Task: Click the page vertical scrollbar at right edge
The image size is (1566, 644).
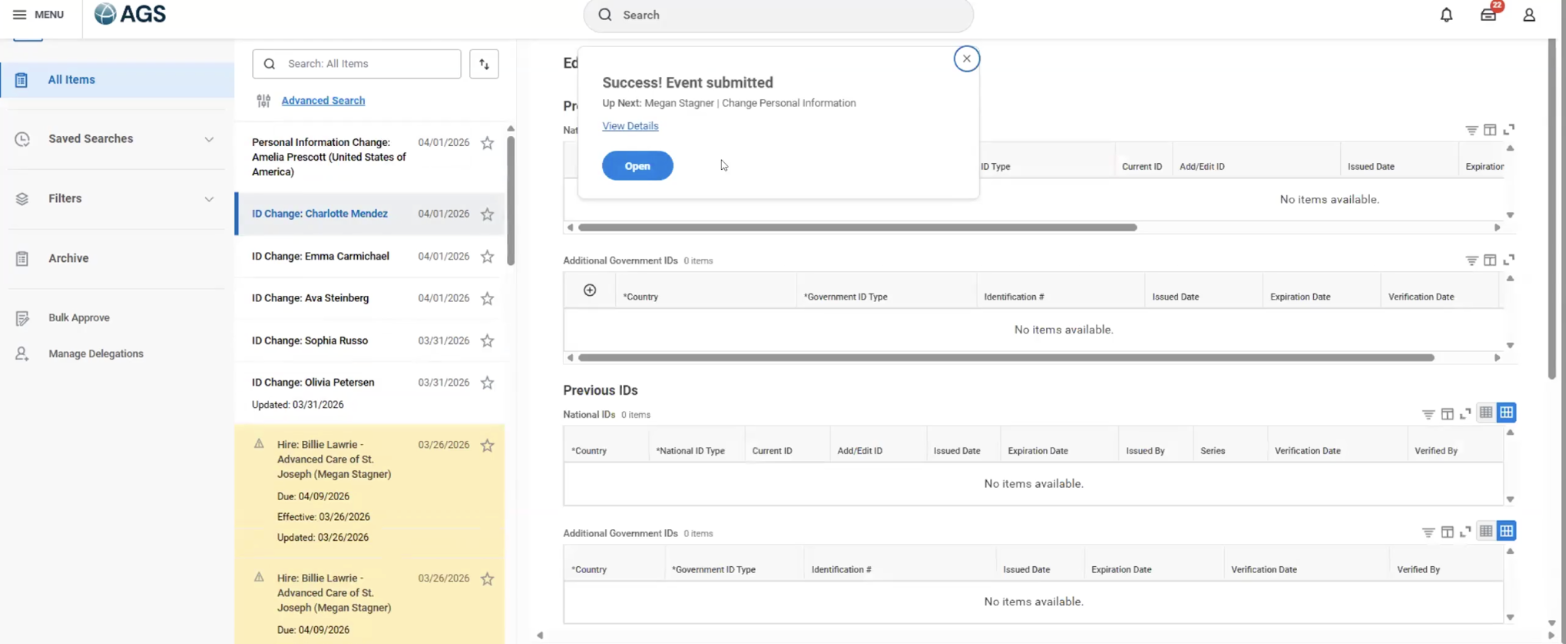Action: tap(1552, 210)
